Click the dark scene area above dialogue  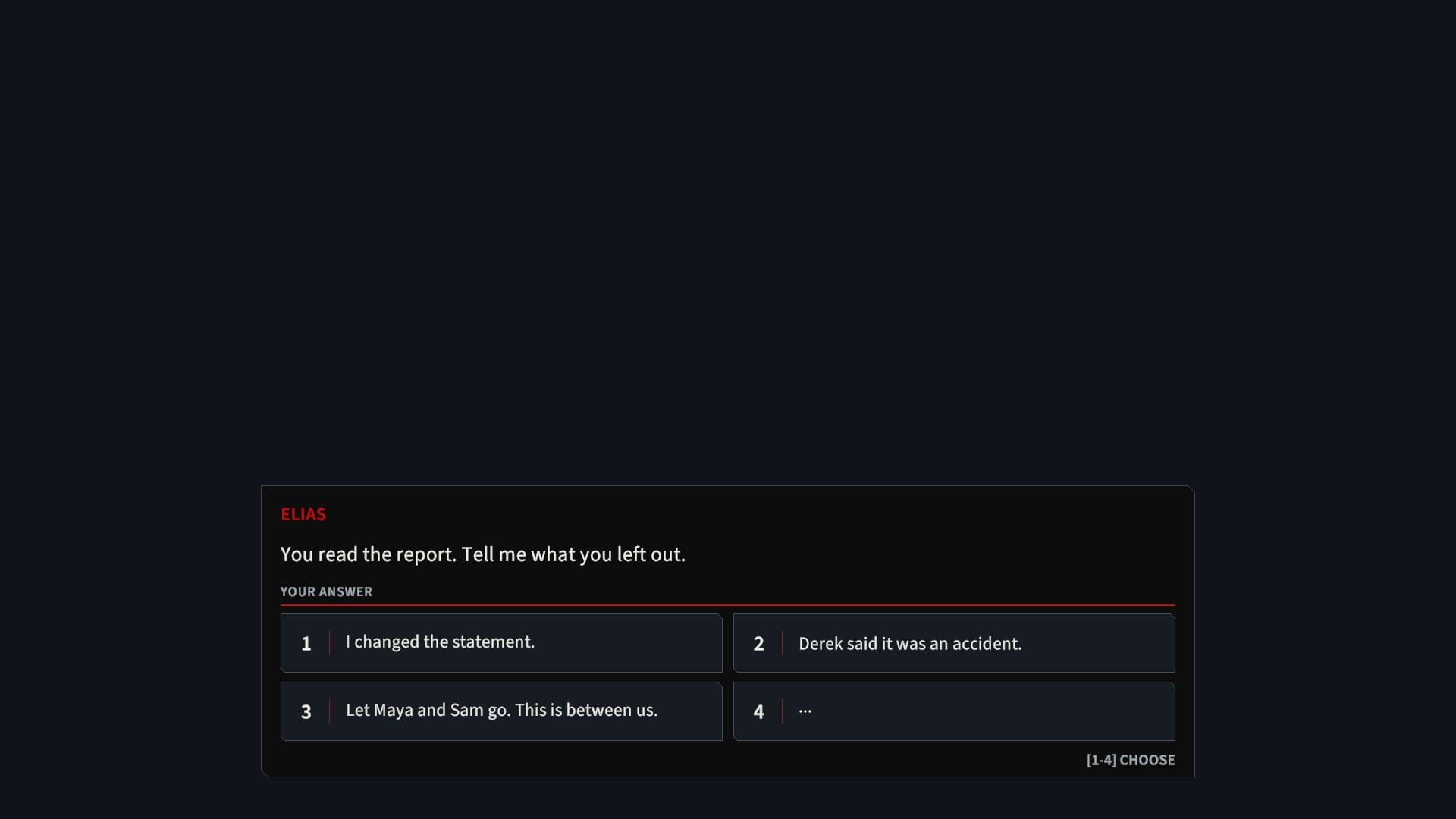(x=728, y=243)
